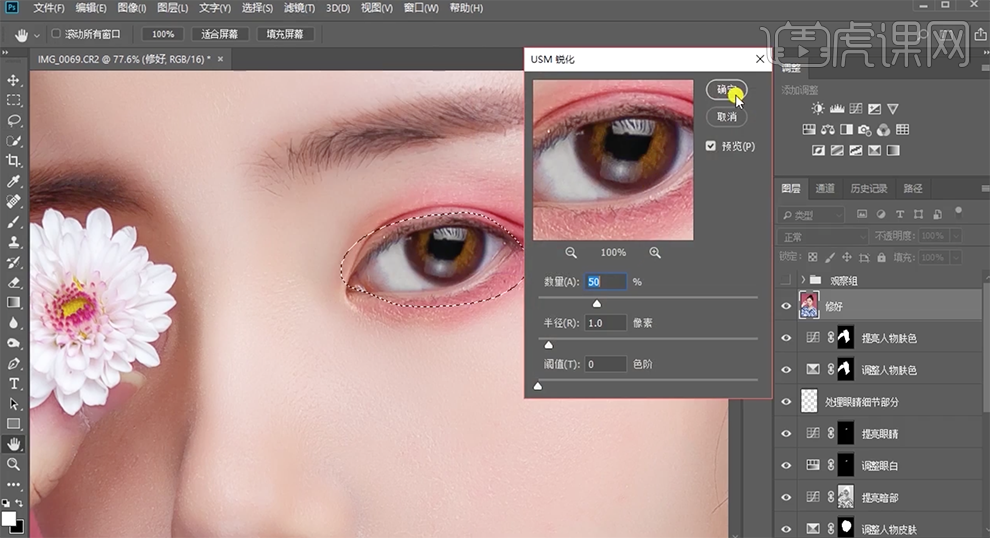Zoom in the USM preview

click(655, 253)
